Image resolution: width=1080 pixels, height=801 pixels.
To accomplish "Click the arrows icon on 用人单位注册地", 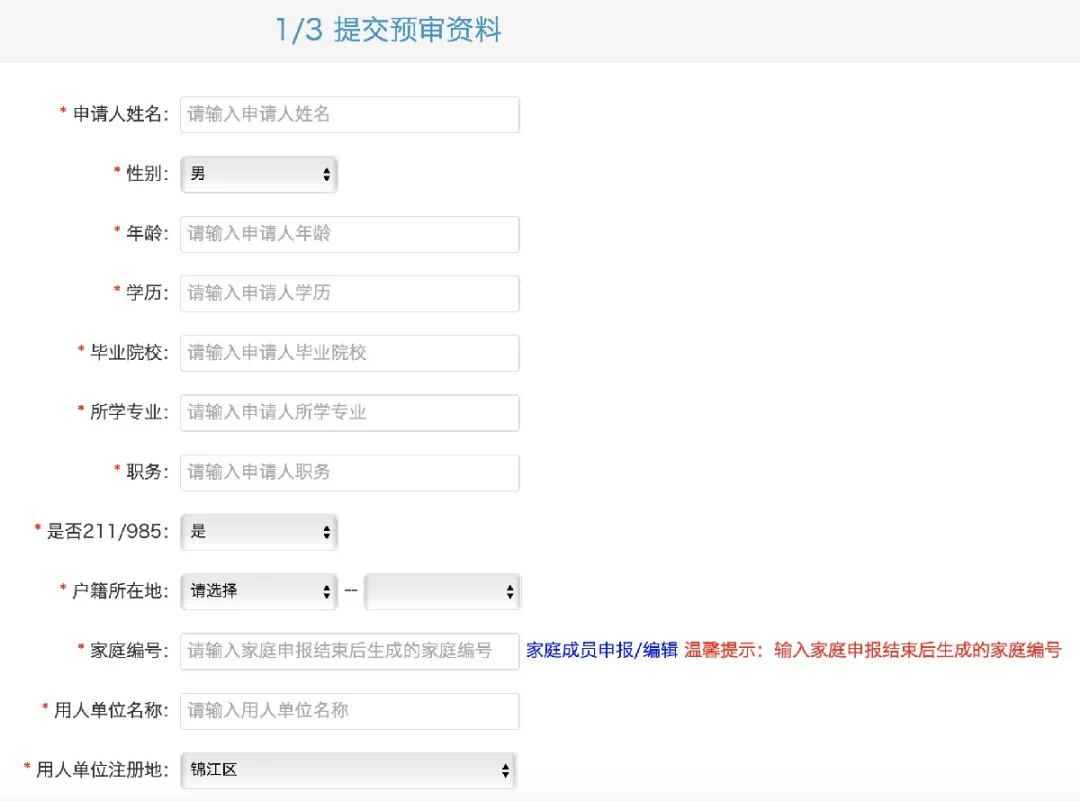I will point(506,770).
